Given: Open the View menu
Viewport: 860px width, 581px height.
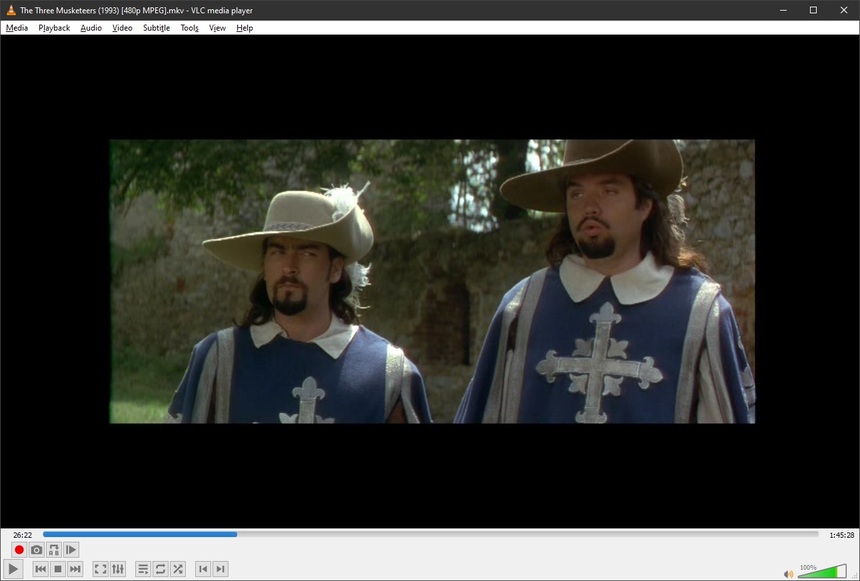Looking at the screenshot, I should coord(217,28).
